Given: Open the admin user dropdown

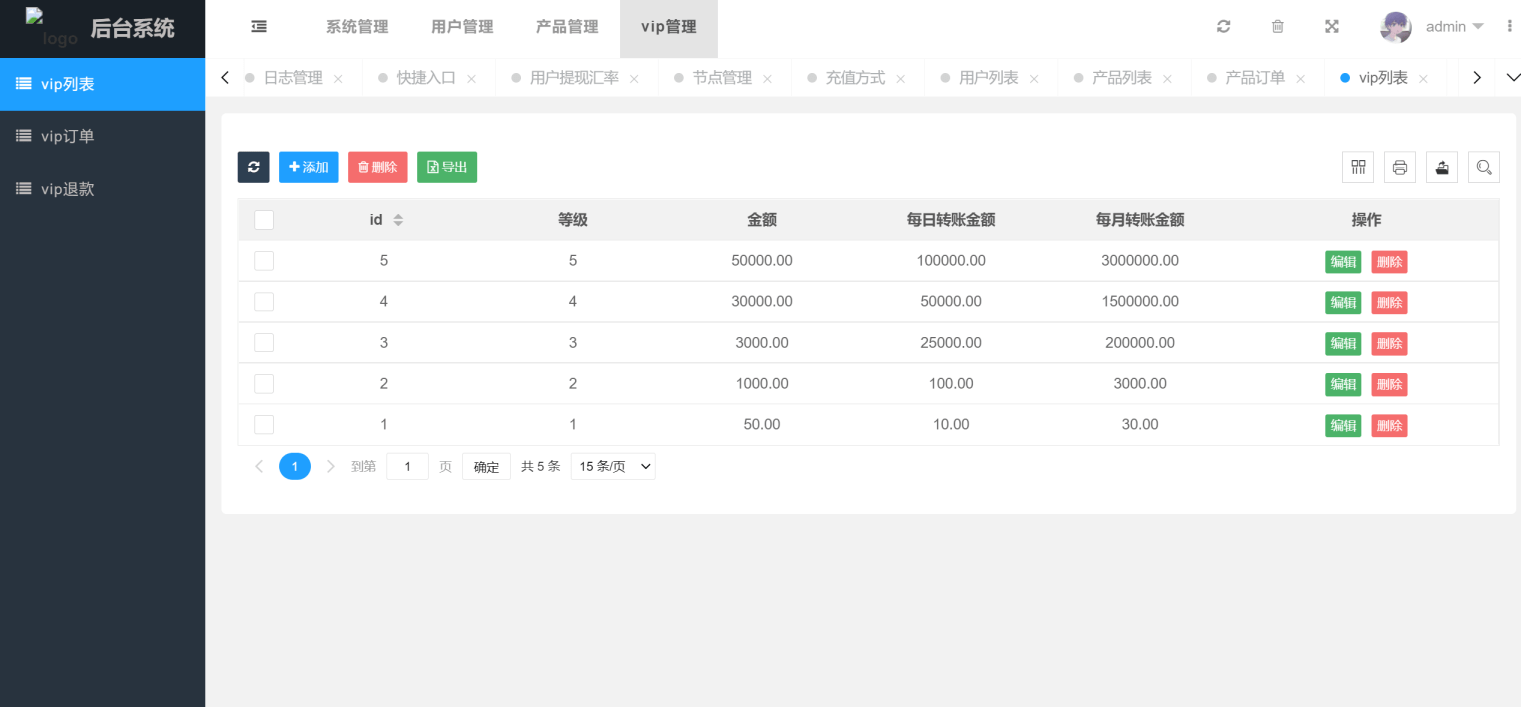Looking at the screenshot, I should (x=1455, y=27).
